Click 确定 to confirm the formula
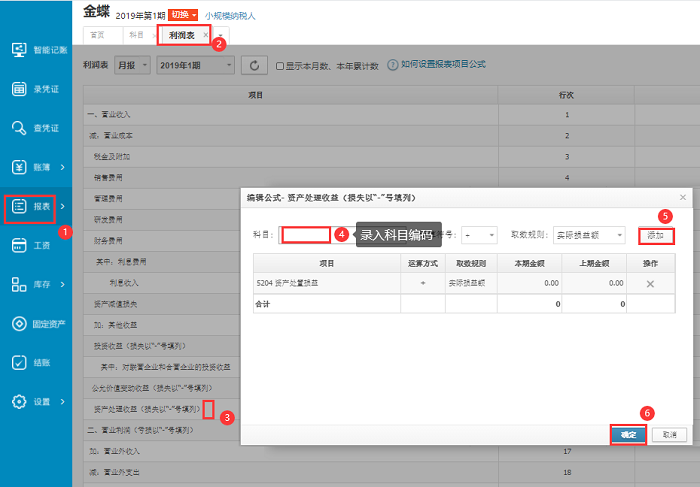Screen dimensions: 700x487 [627, 435]
